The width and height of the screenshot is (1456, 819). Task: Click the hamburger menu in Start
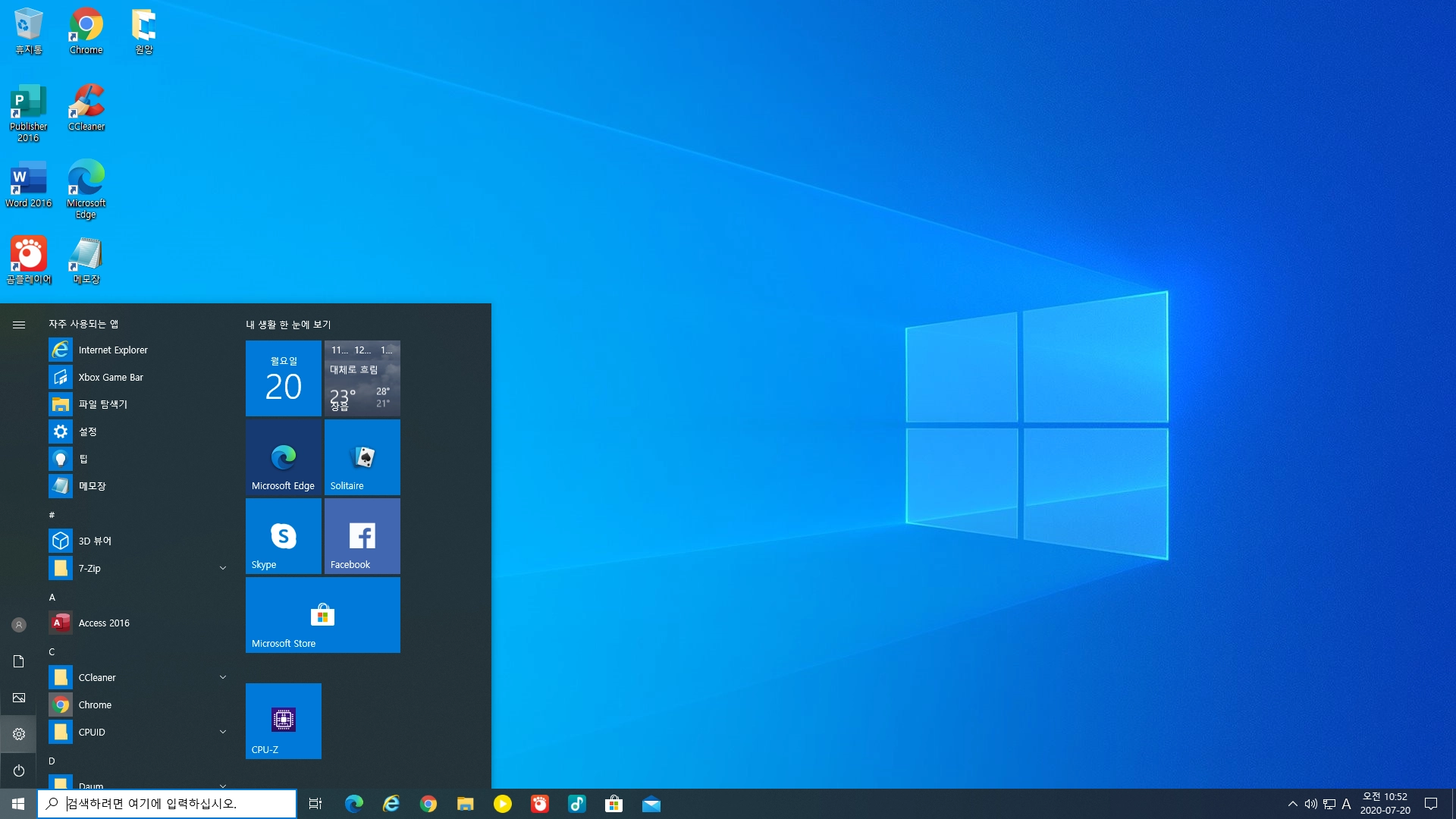19,325
